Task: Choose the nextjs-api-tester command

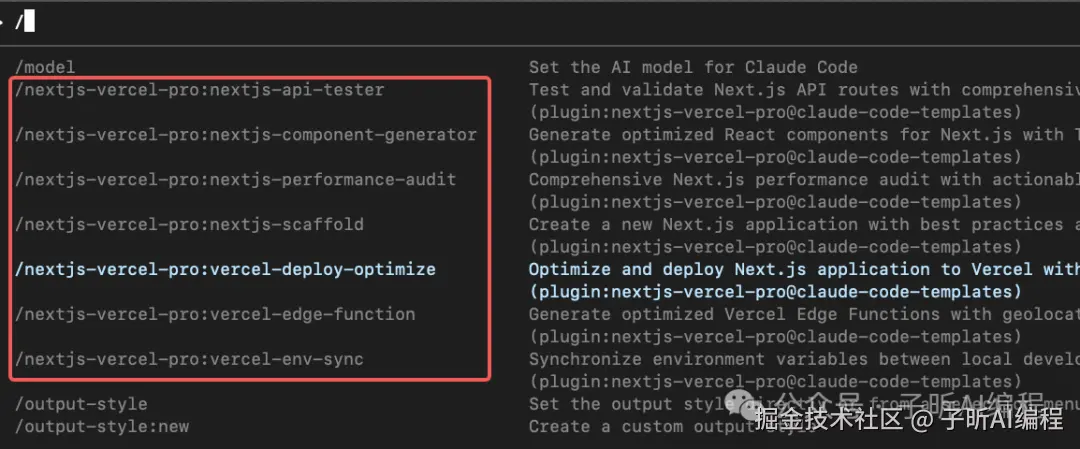Action: (199, 90)
